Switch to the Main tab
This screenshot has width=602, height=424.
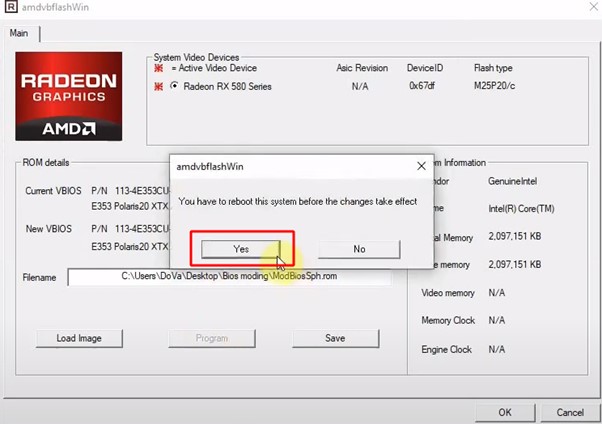[x=20, y=33]
